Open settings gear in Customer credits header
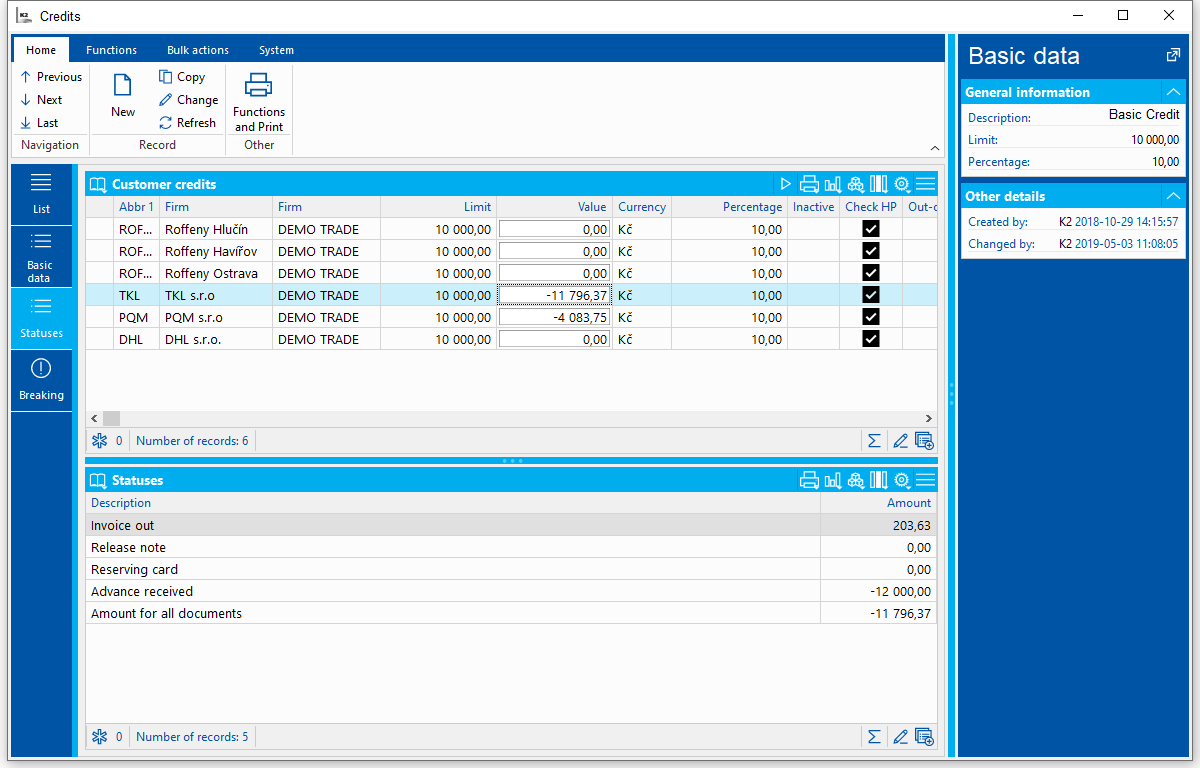Screen dimensions: 1200x768 point(902,184)
